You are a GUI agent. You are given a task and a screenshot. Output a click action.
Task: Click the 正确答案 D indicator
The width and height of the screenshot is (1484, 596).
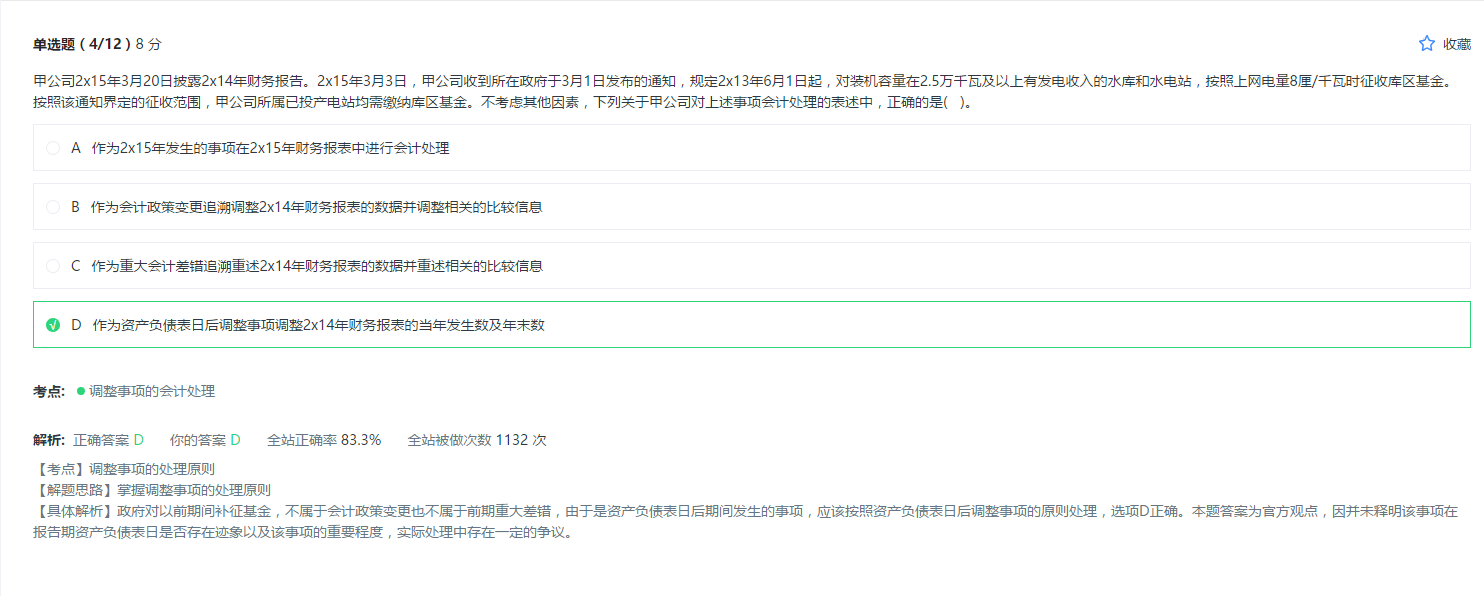[x=108, y=440]
